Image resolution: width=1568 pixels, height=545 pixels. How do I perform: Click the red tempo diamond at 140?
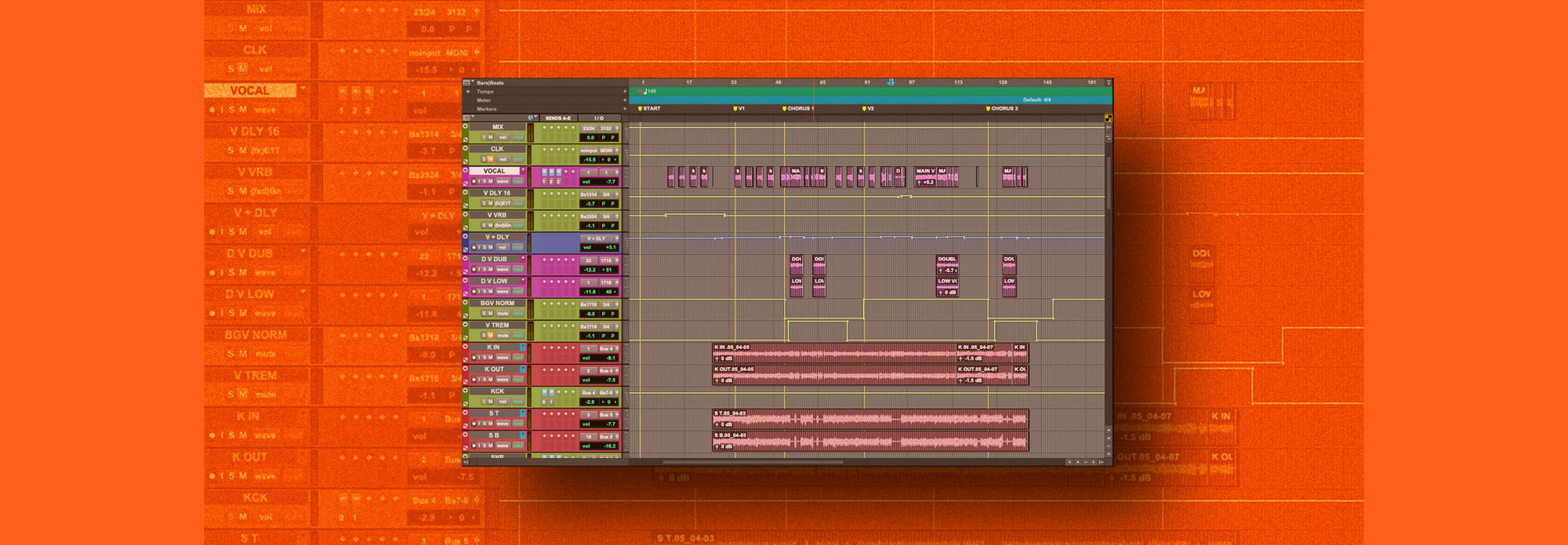tap(640, 91)
